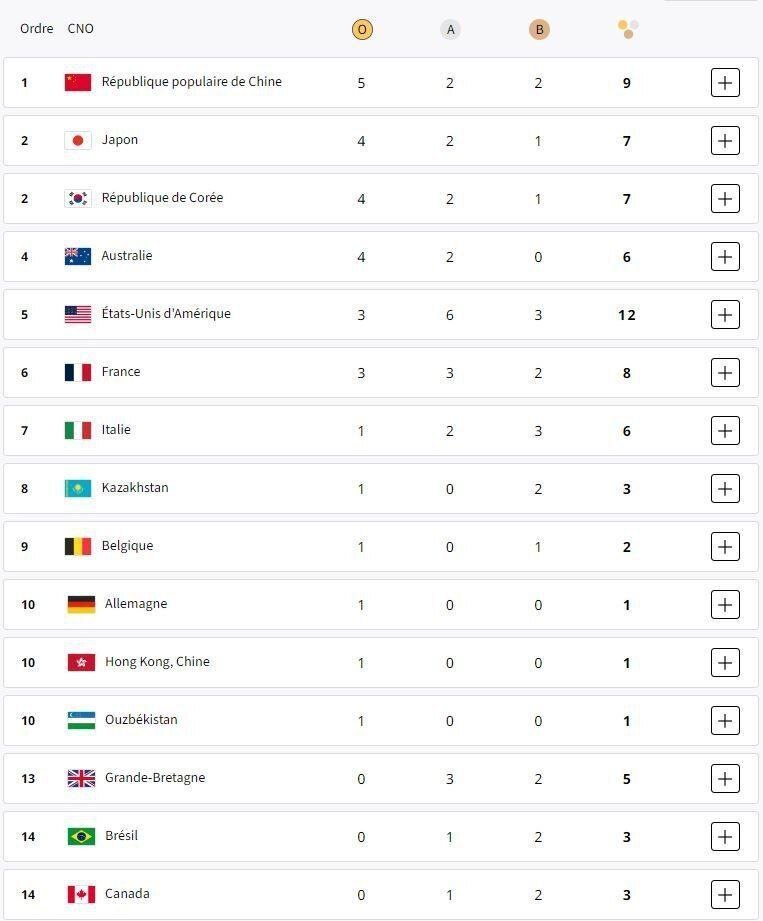
Task: Click the Belgique total medals value
Action: [627, 547]
